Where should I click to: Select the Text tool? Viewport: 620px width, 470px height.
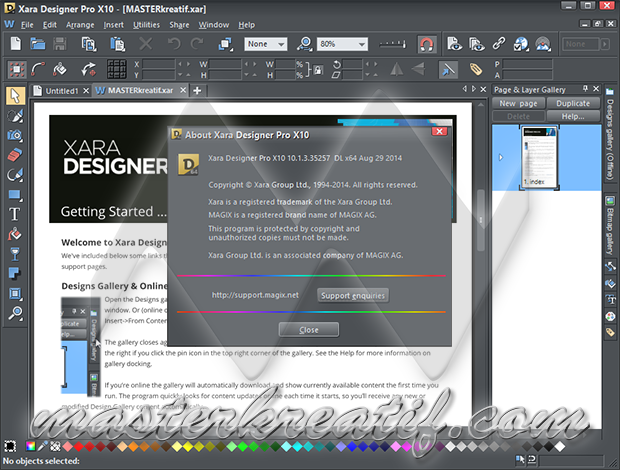pos(15,214)
